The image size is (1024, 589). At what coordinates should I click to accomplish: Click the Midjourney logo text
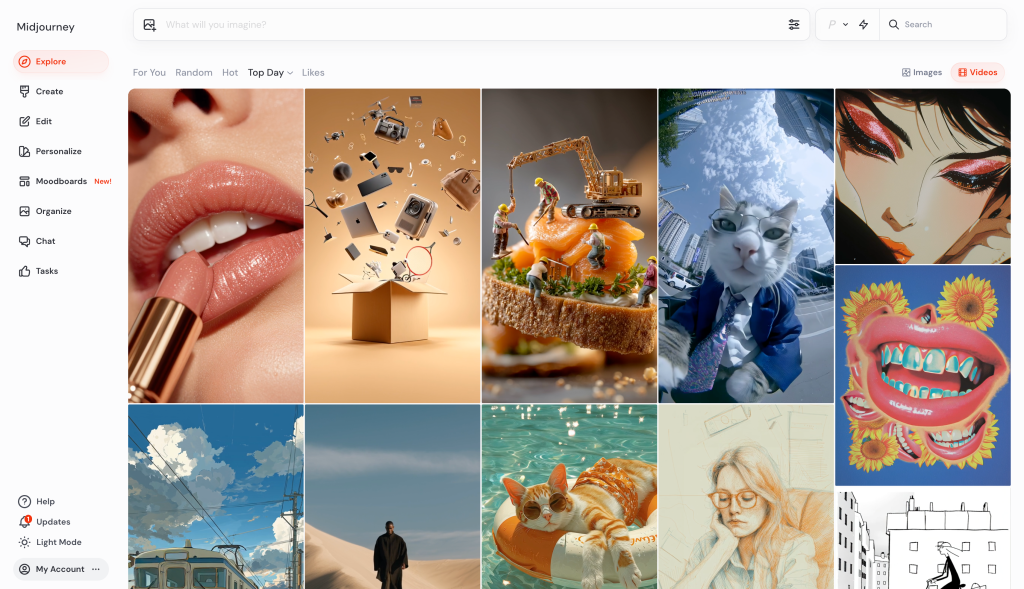click(45, 27)
